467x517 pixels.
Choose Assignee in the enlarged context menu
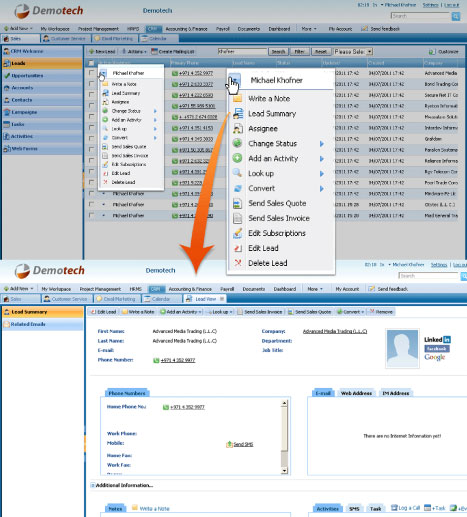[x=263, y=129]
